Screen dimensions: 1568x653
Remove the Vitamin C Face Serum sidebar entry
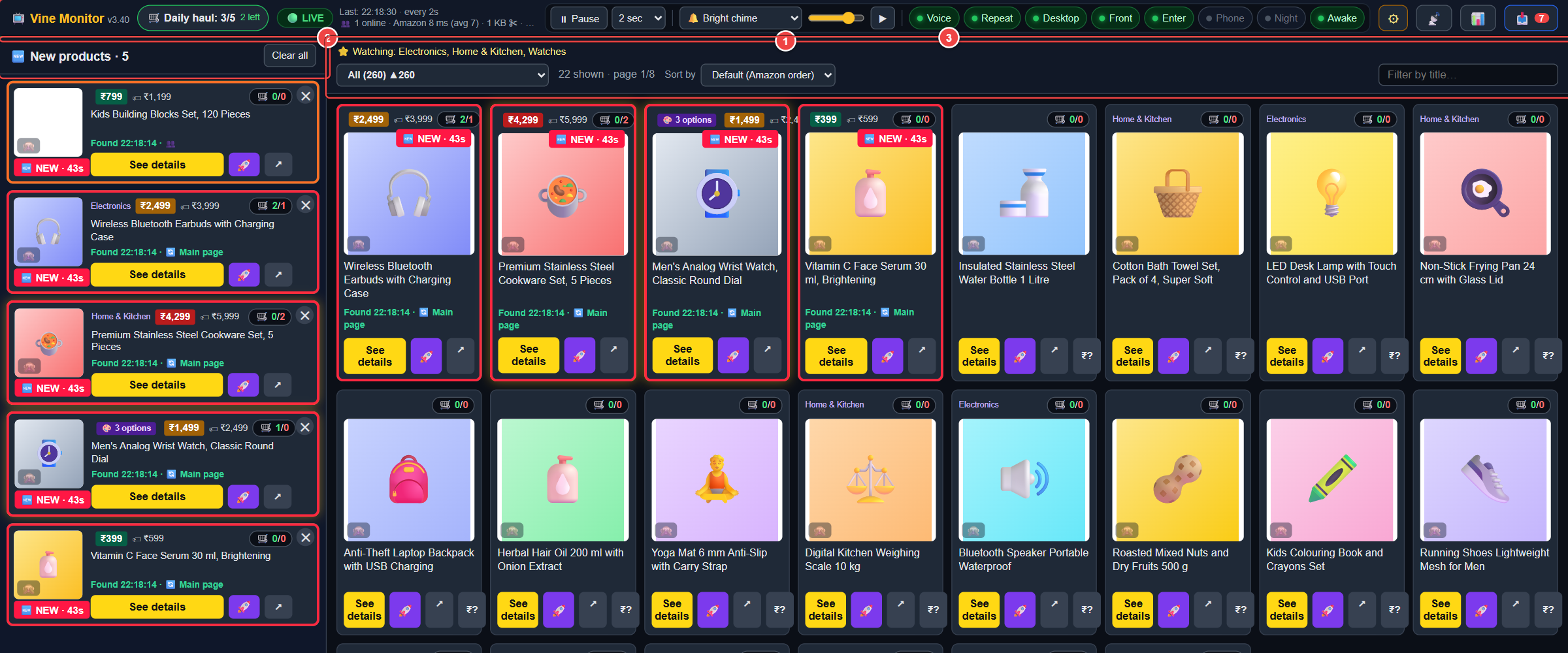305,537
